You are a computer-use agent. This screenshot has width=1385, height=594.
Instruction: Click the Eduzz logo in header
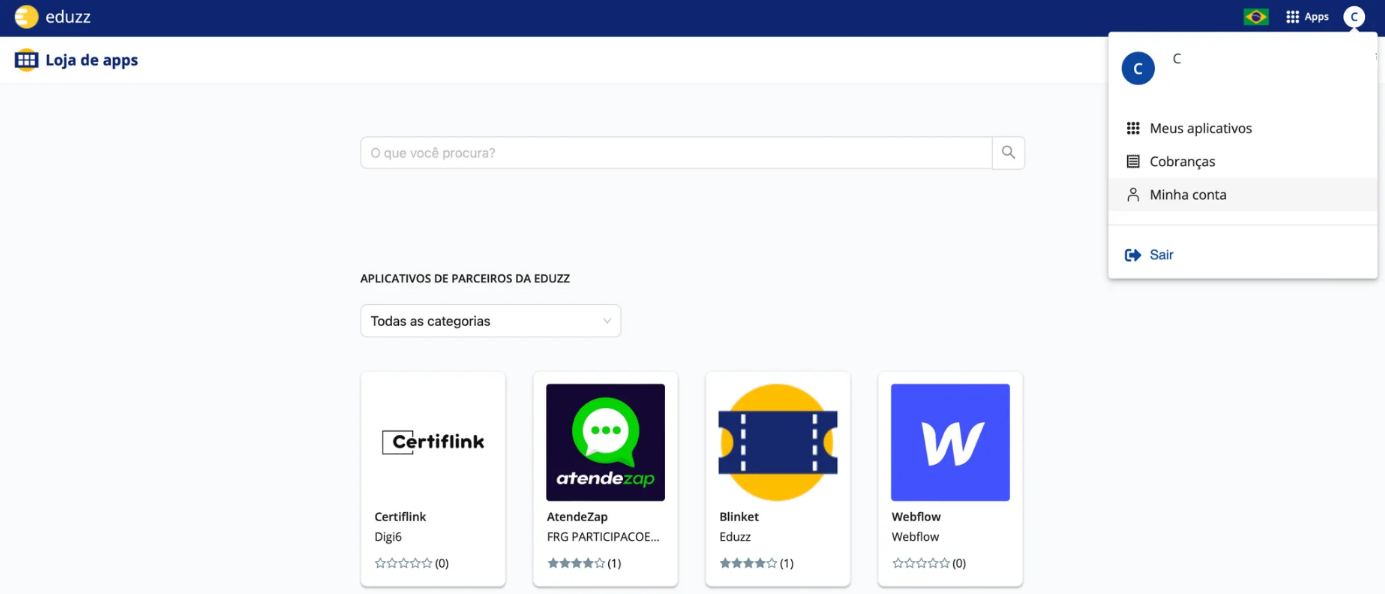click(53, 17)
